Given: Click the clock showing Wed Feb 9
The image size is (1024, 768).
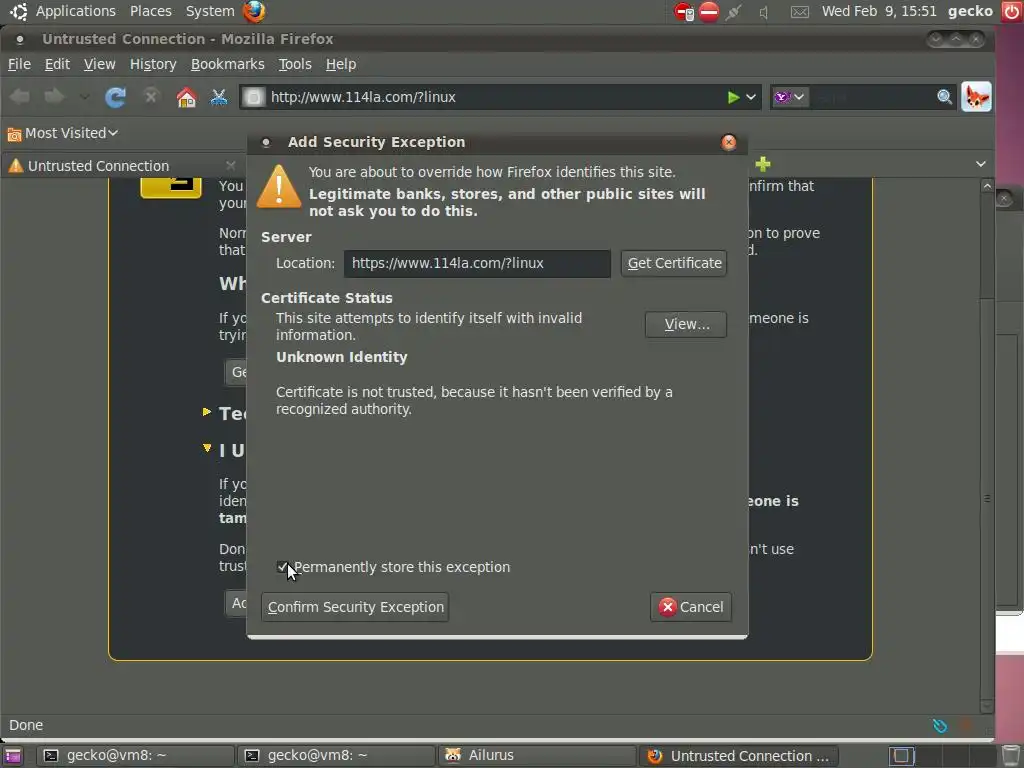Looking at the screenshot, I should [x=878, y=11].
